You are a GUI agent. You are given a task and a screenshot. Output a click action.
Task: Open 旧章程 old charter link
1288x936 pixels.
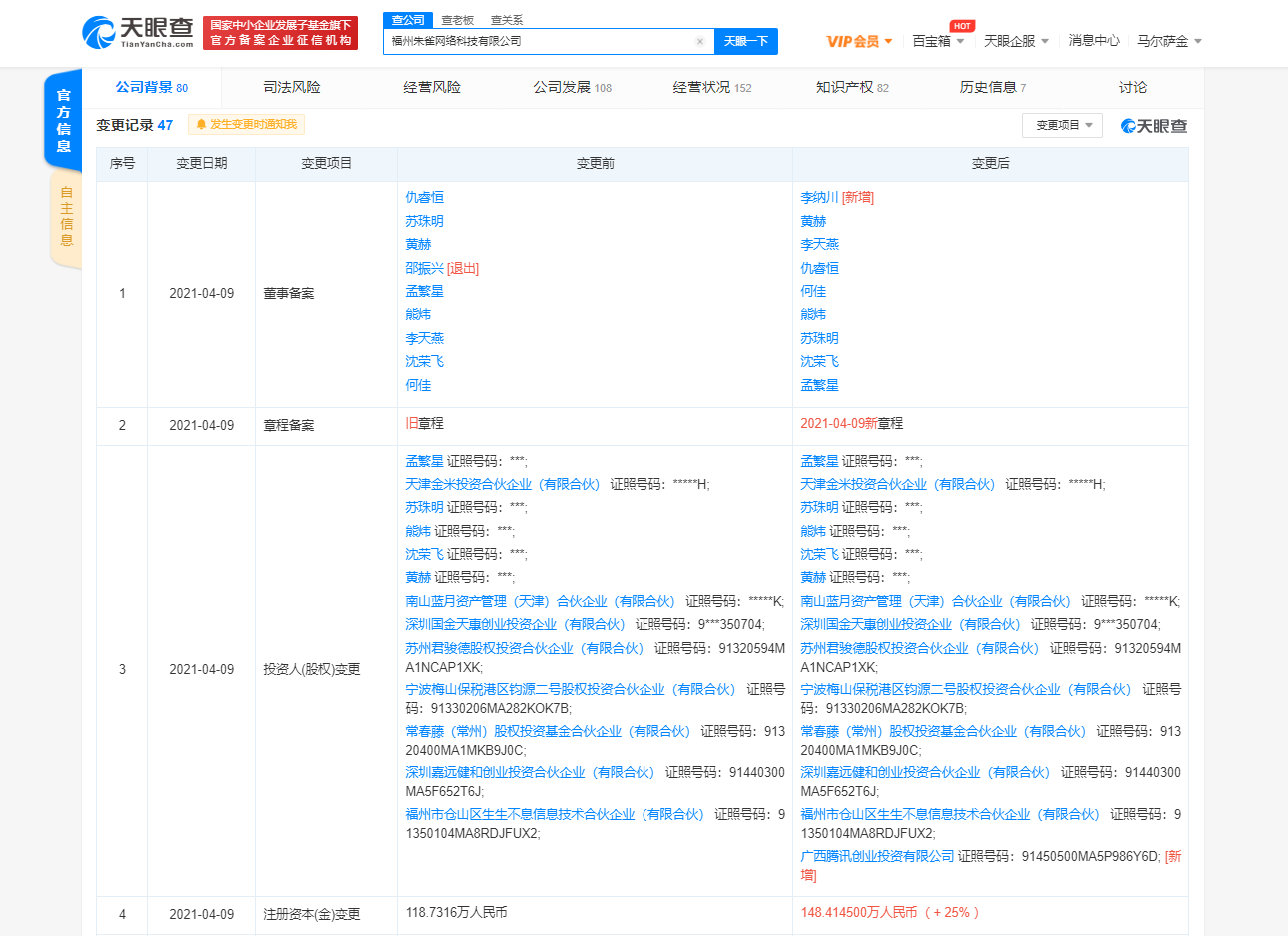[424, 424]
